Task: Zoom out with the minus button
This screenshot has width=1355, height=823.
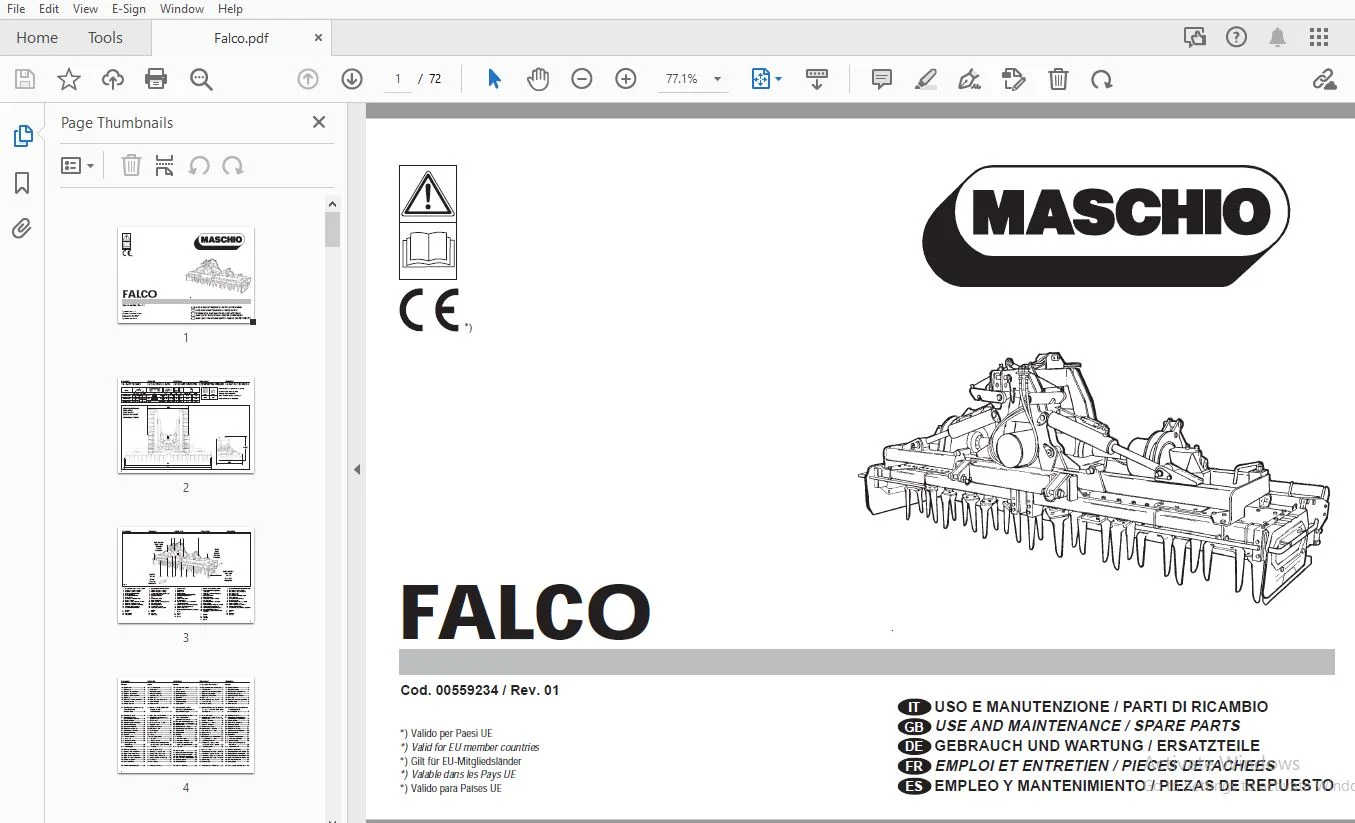Action: pos(582,79)
